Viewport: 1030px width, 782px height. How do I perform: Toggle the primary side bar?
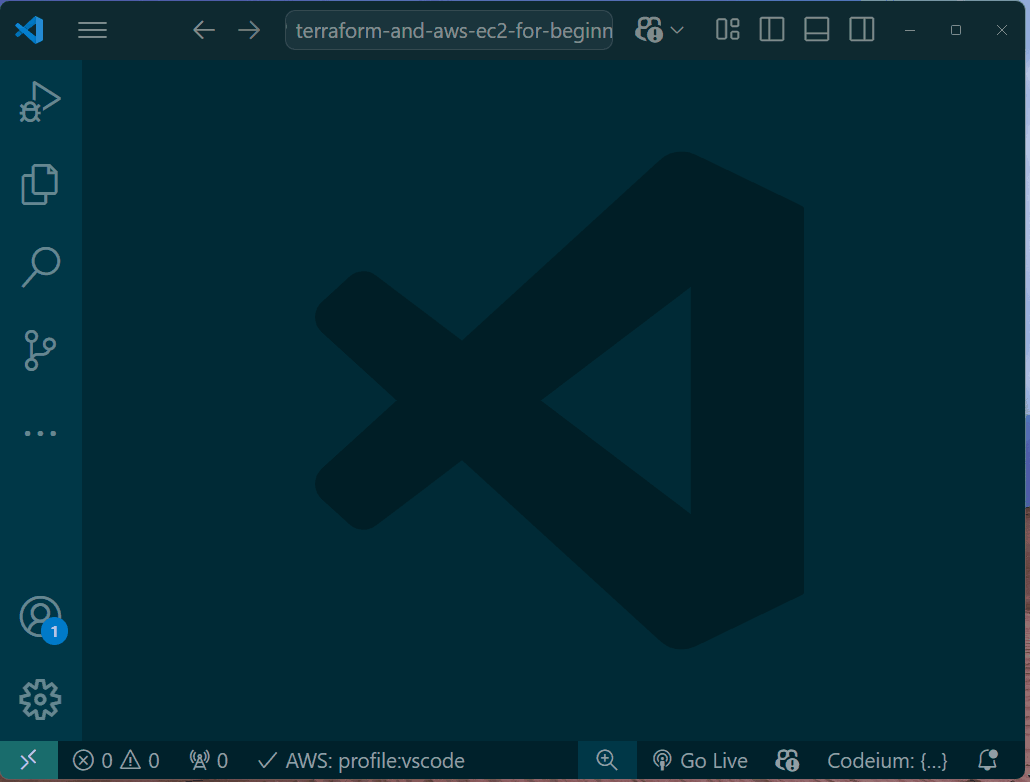point(772,30)
